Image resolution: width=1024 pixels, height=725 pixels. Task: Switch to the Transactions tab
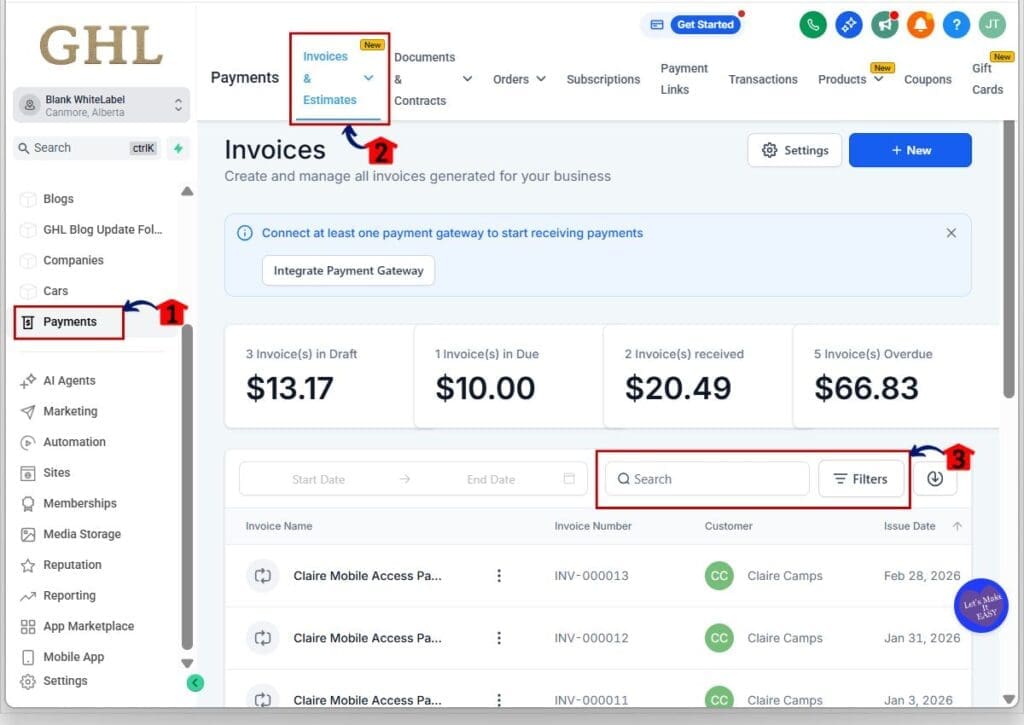tap(763, 79)
